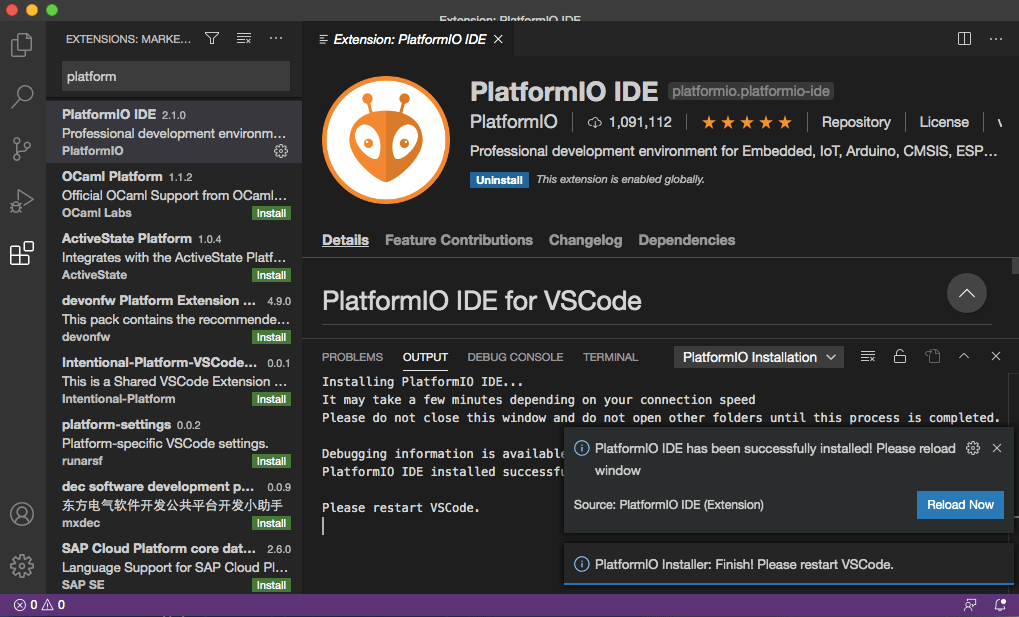
Task: Open the Changelog tab
Action: (585, 240)
